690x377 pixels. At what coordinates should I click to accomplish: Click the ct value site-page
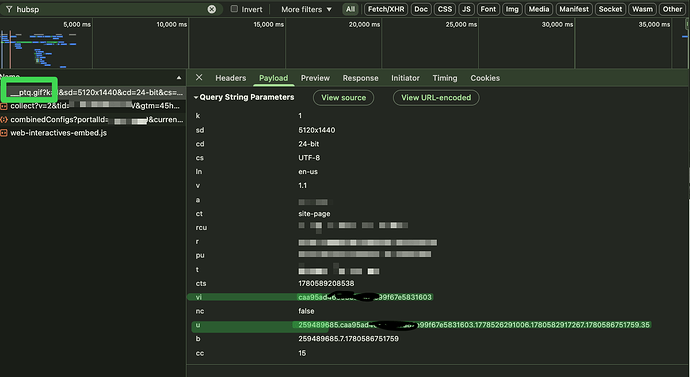coord(314,214)
